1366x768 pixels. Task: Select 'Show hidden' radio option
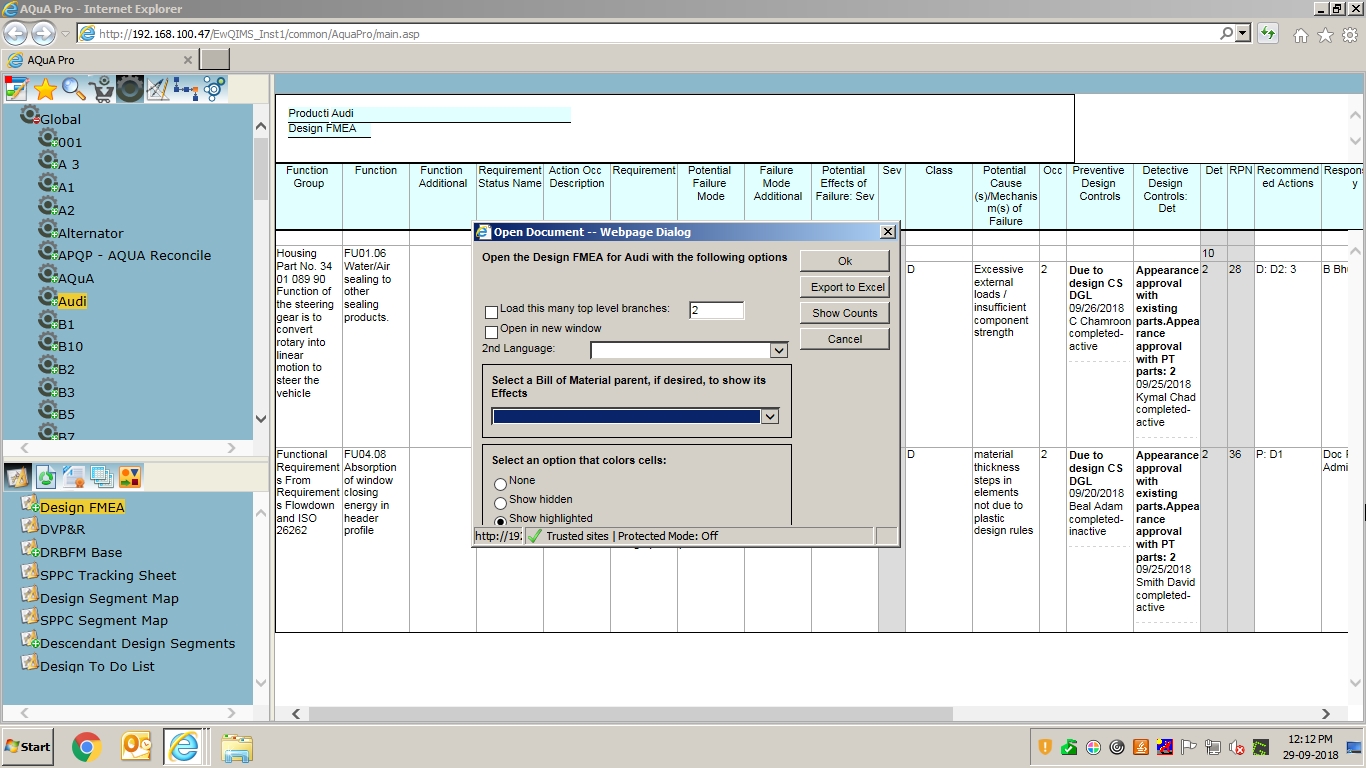click(x=501, y=503)
